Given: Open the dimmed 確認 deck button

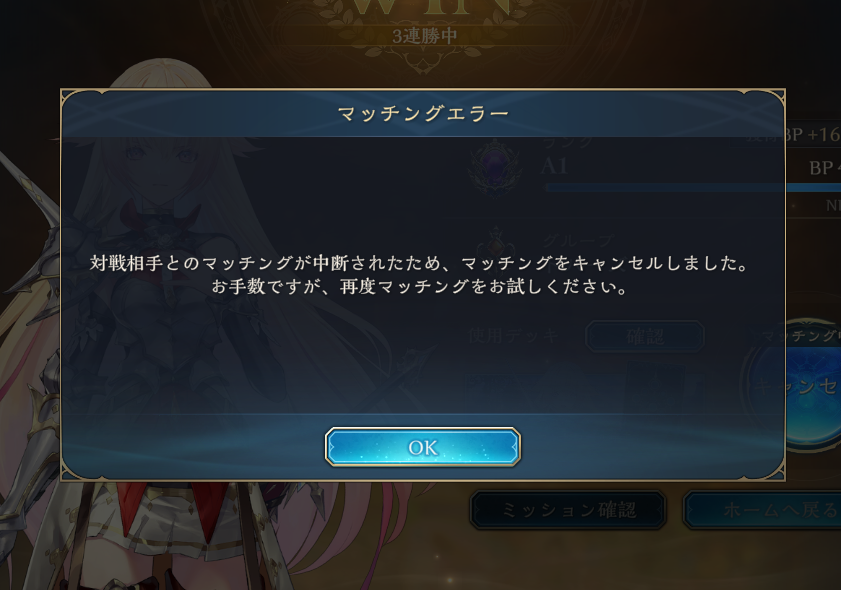Looking at the screenshot, I should click(645, 336).
